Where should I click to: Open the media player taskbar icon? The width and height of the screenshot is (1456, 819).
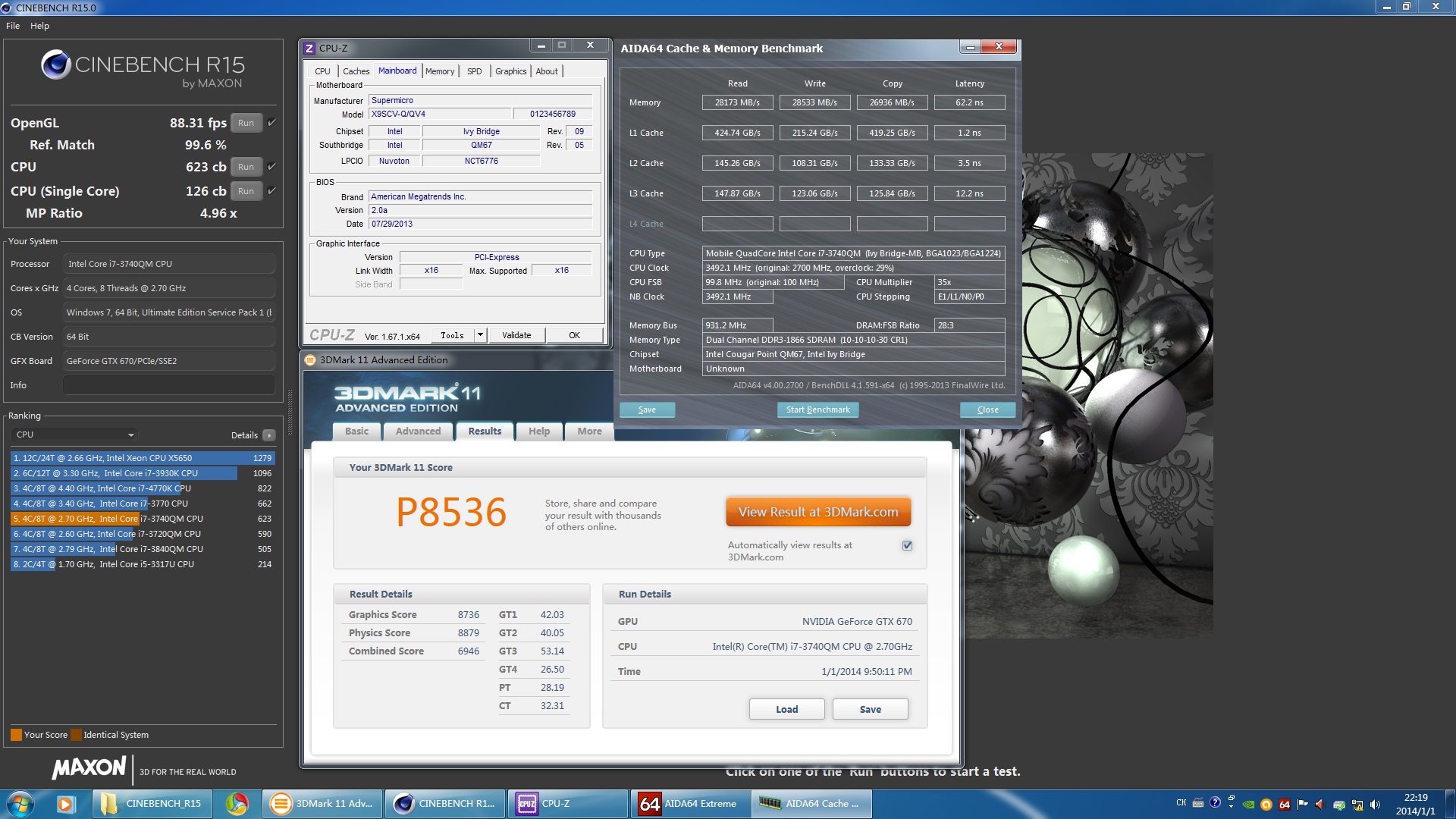[x=66, y=804]
